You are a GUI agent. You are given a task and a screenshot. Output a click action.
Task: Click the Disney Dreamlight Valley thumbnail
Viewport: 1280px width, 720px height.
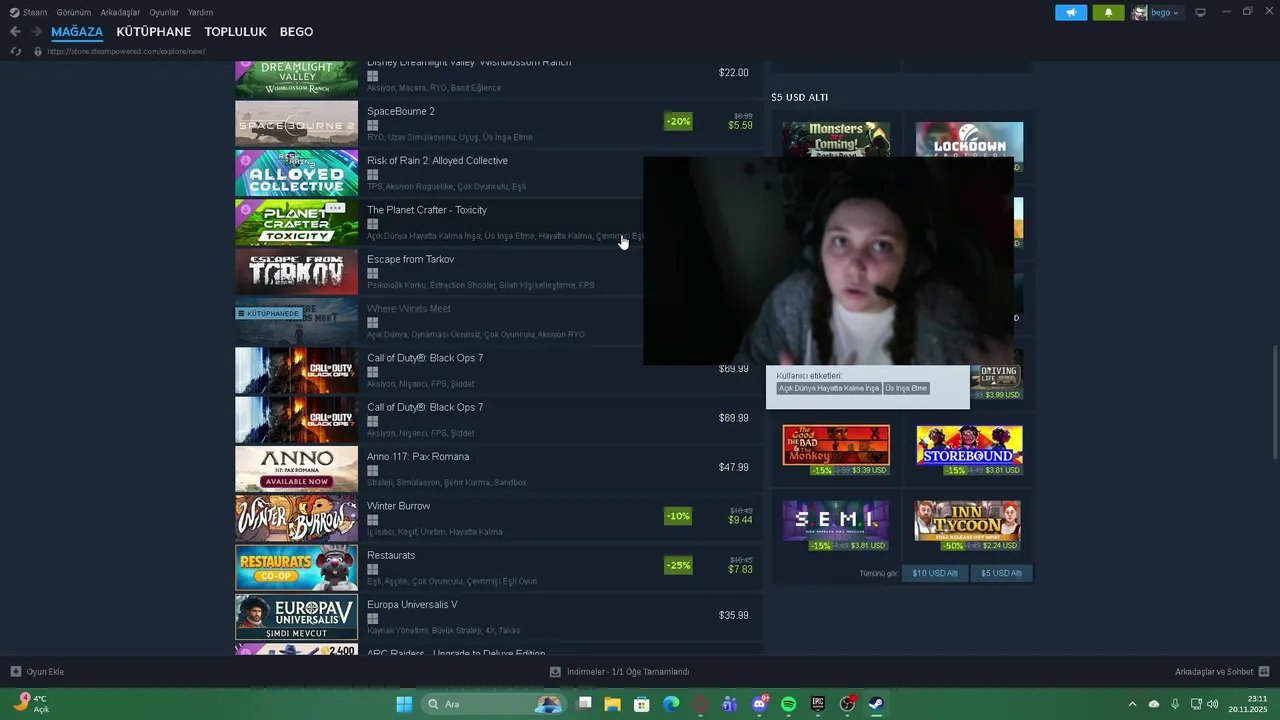click(296, 79)
